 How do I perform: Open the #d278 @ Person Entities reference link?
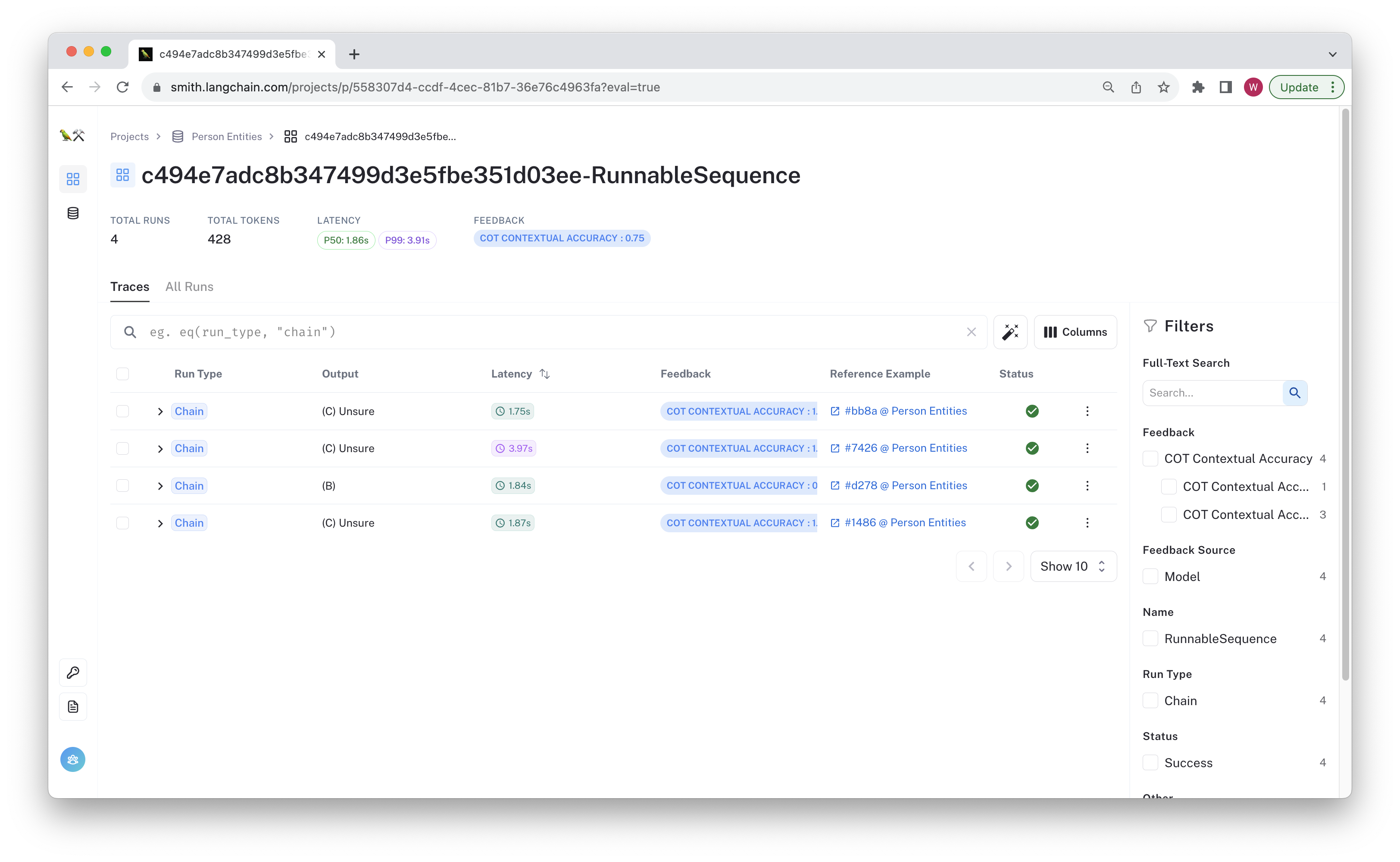pyautogui.click(x=898, y=486)
